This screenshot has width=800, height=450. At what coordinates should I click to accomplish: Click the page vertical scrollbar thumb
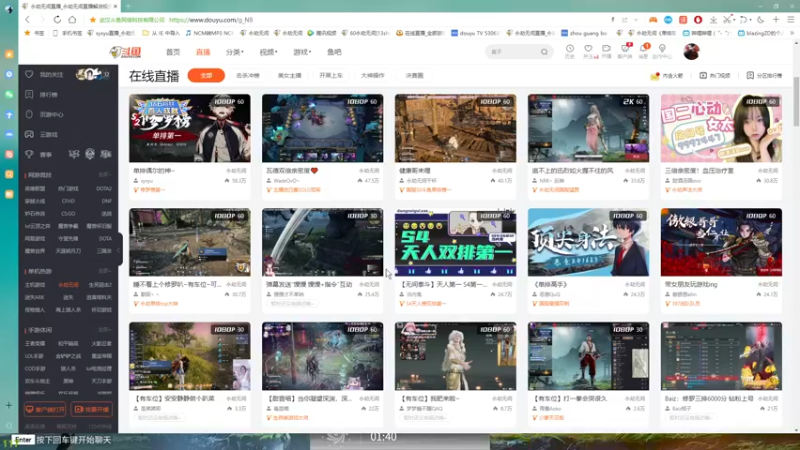[796, 102]
